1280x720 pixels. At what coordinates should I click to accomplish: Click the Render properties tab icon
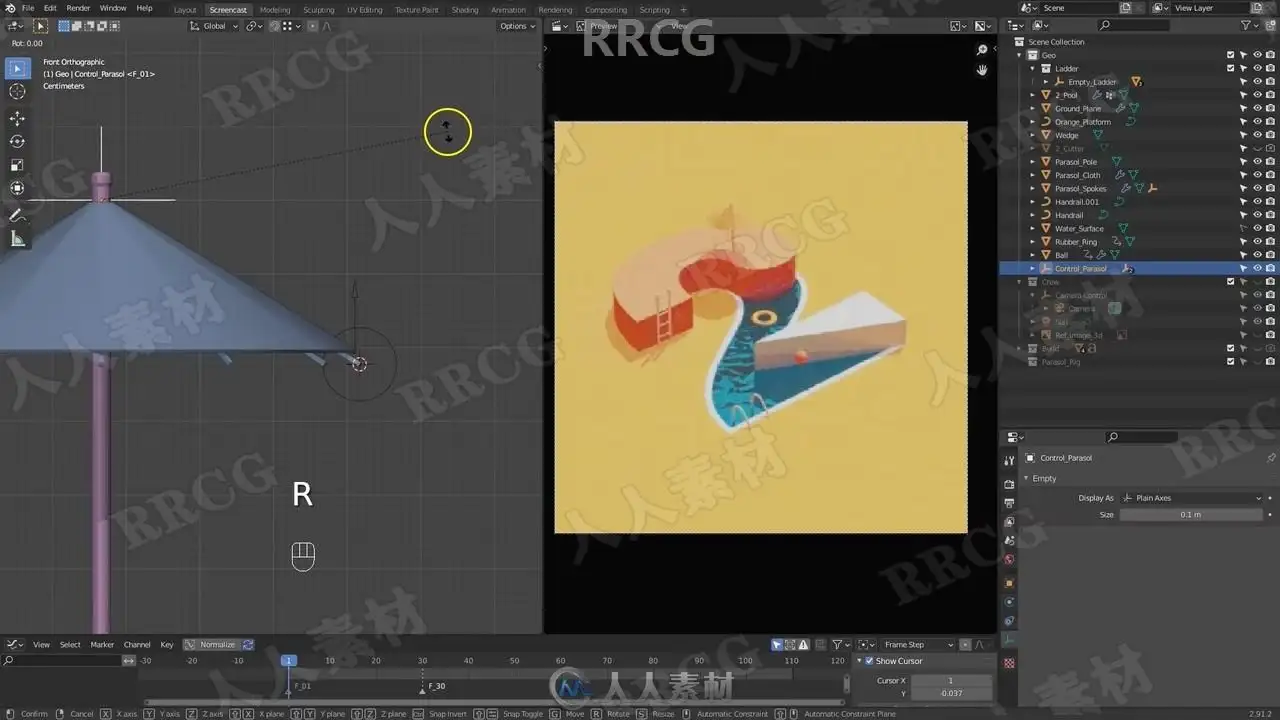[1009, 484]
